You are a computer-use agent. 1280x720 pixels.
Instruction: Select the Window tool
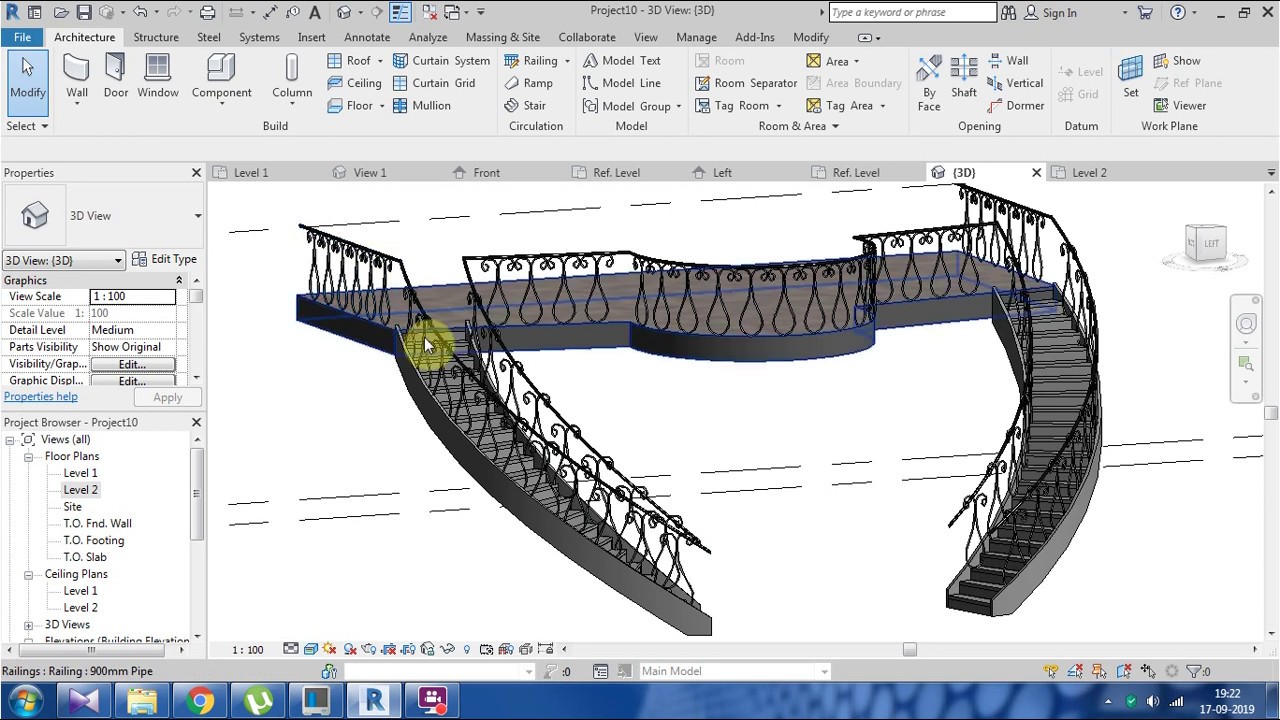coord(158,77)
